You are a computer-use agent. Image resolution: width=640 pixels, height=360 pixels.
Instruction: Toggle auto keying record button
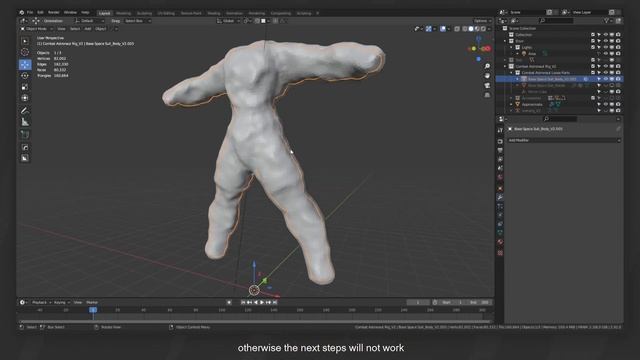coord(229,302)
